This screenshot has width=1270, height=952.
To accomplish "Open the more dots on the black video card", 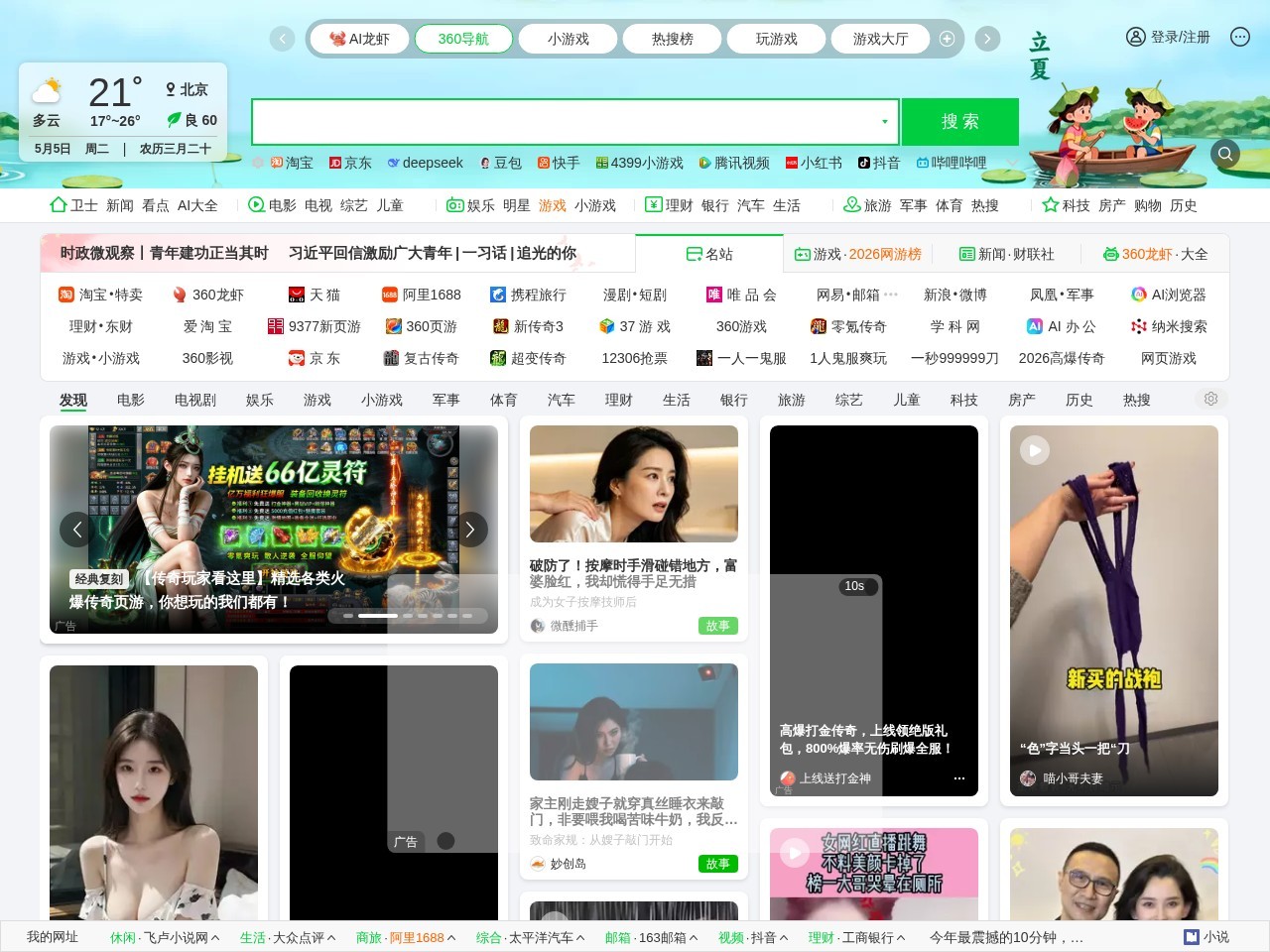I will 959,778.
